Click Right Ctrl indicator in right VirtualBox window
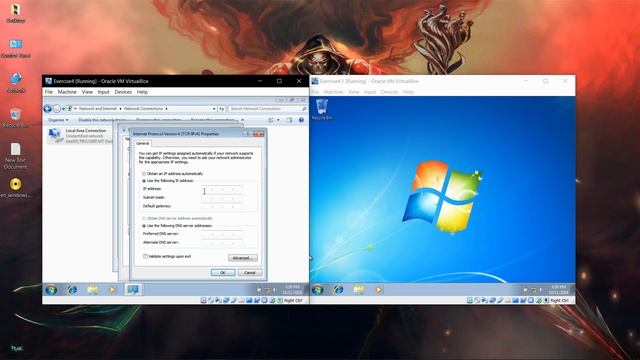The width and height of the screenshot is (640, 360). (x=559, y=300)
